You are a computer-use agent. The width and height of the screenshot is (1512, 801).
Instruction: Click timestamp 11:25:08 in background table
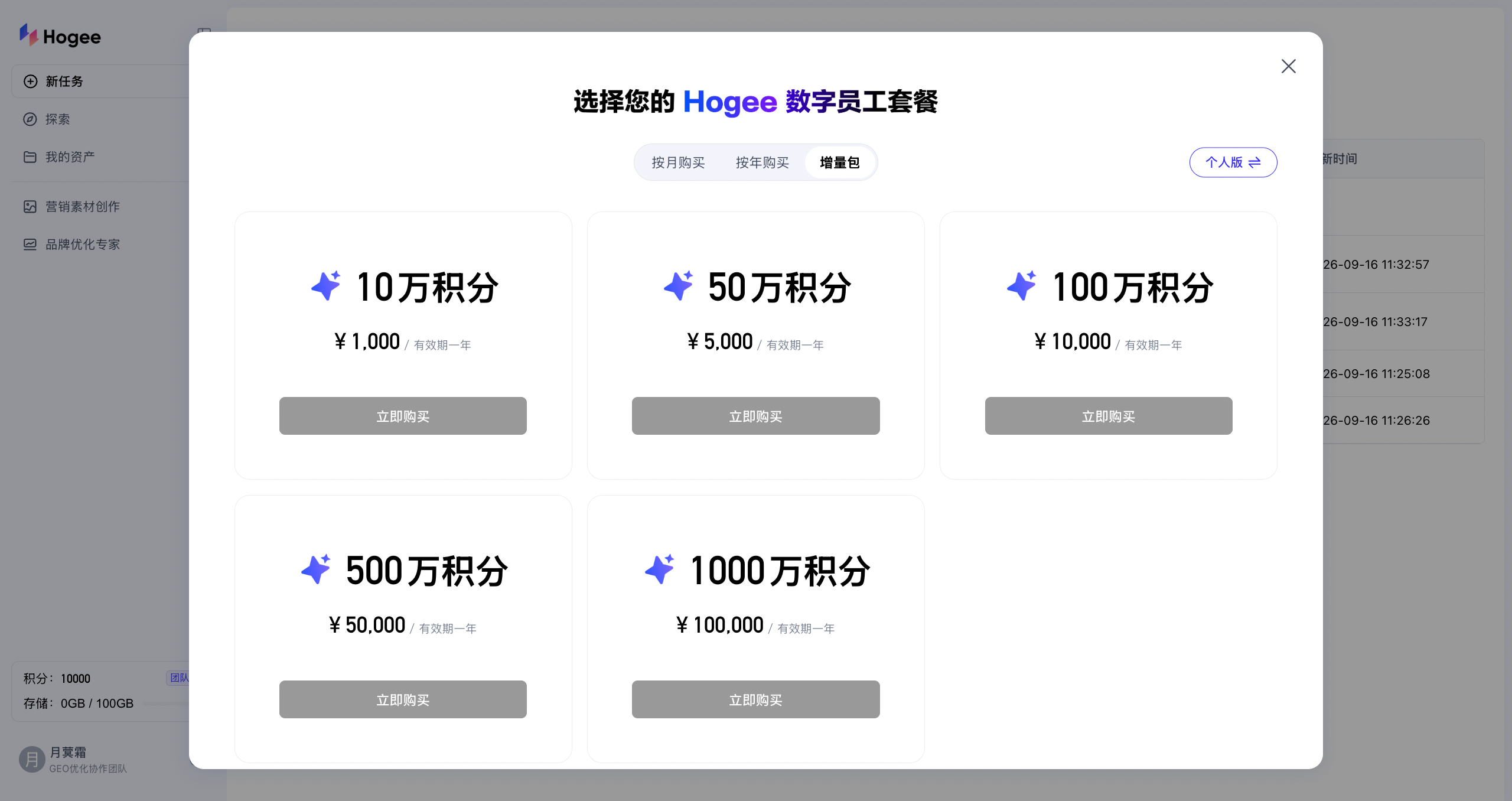tap(1376, 374)
